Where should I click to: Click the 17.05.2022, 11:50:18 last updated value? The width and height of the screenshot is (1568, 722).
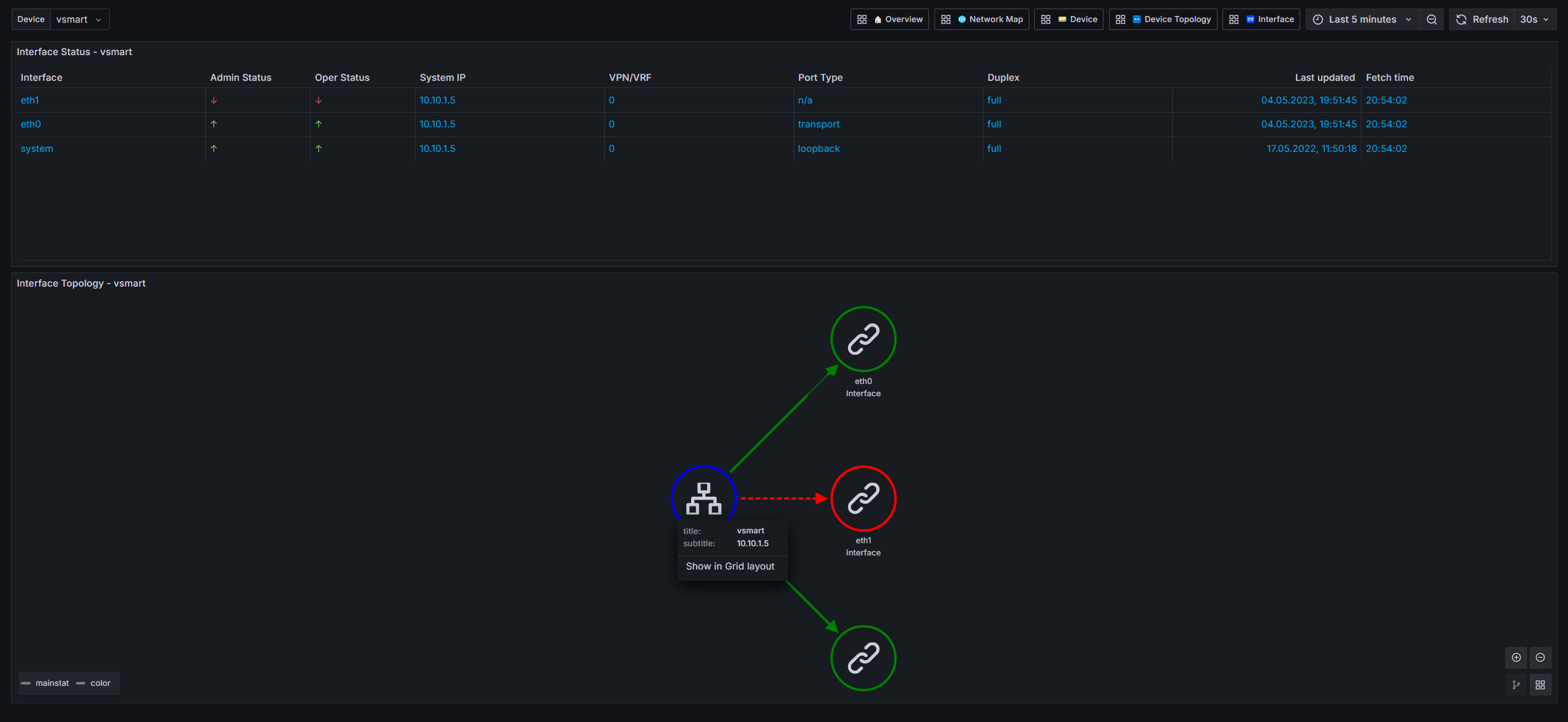click(x=1311, y=149)
